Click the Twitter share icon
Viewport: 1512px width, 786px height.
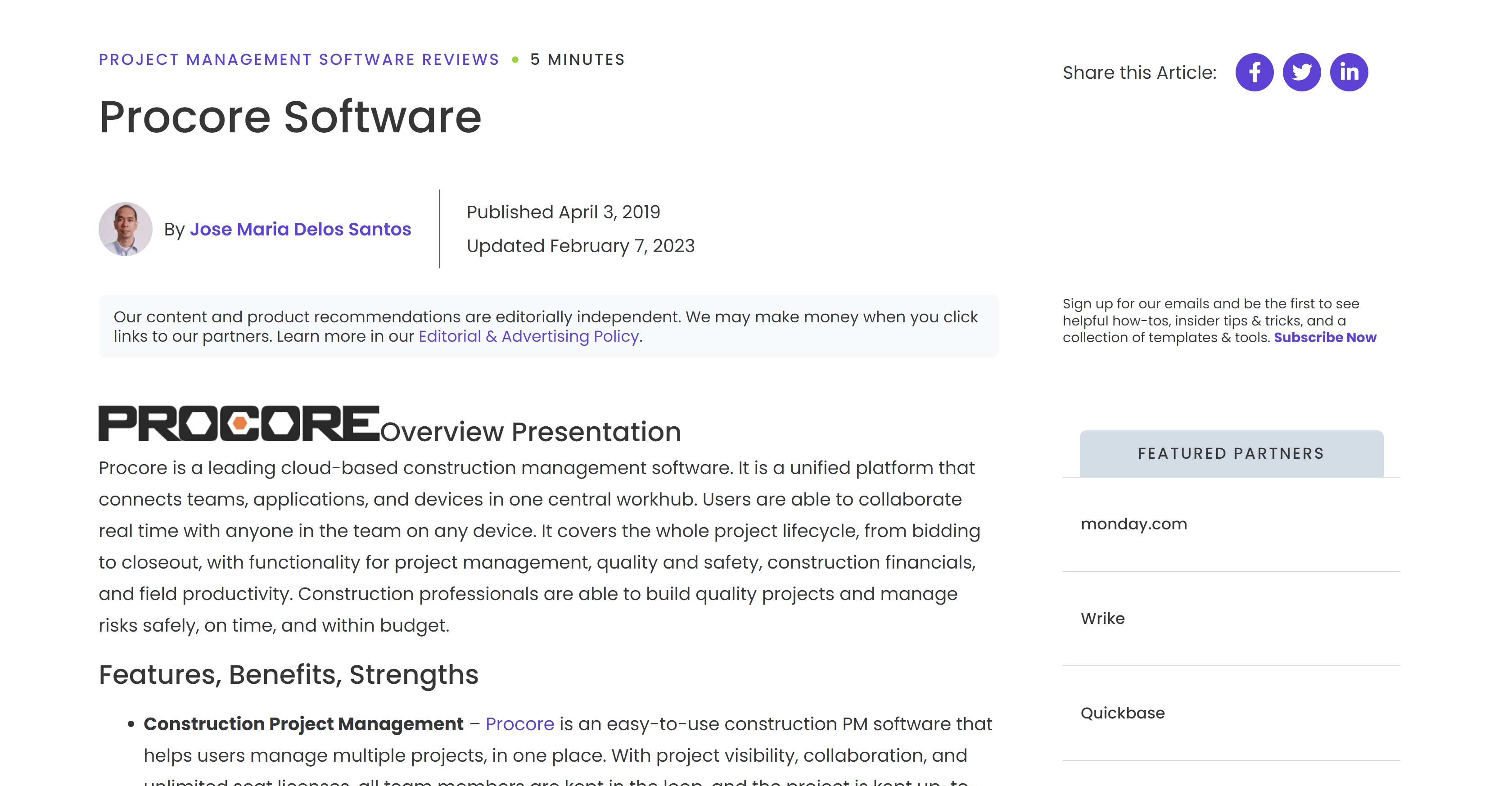1302,71
